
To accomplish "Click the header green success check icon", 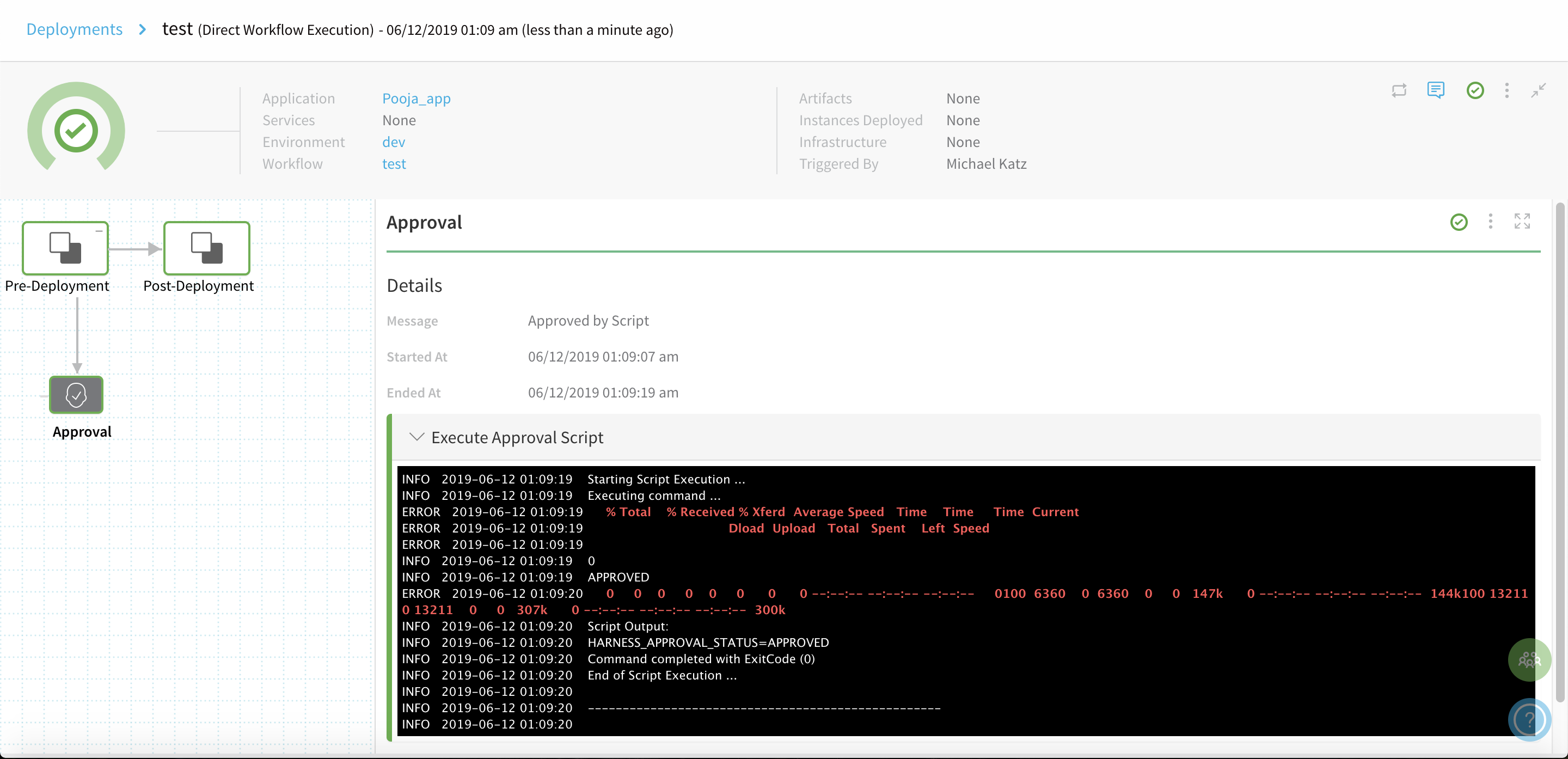I will coord(1475,91).
